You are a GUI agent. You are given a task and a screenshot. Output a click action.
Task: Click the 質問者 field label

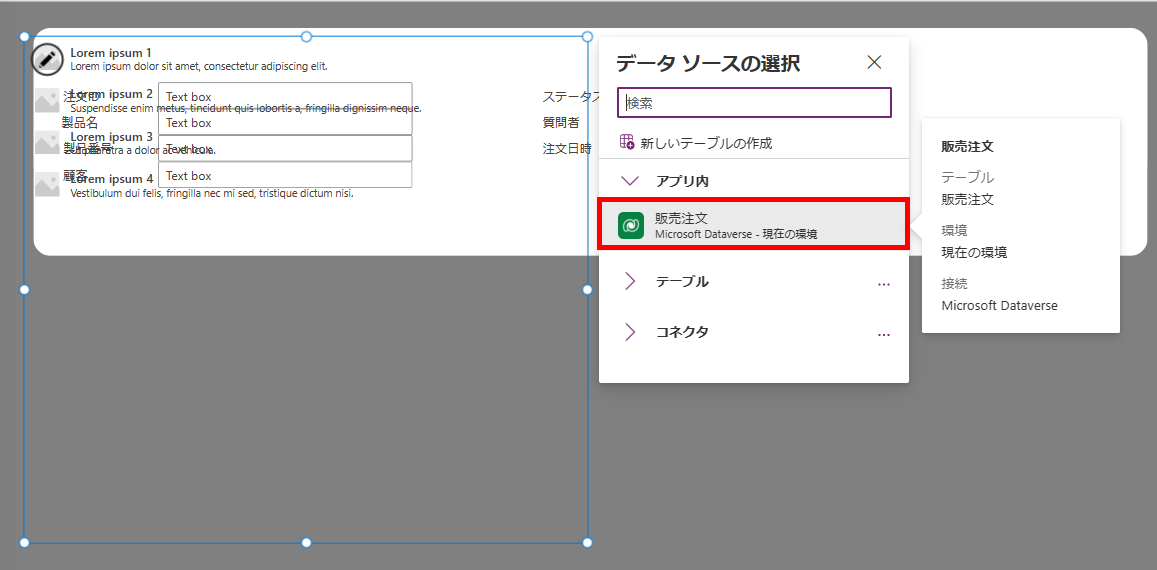(561, 123)
